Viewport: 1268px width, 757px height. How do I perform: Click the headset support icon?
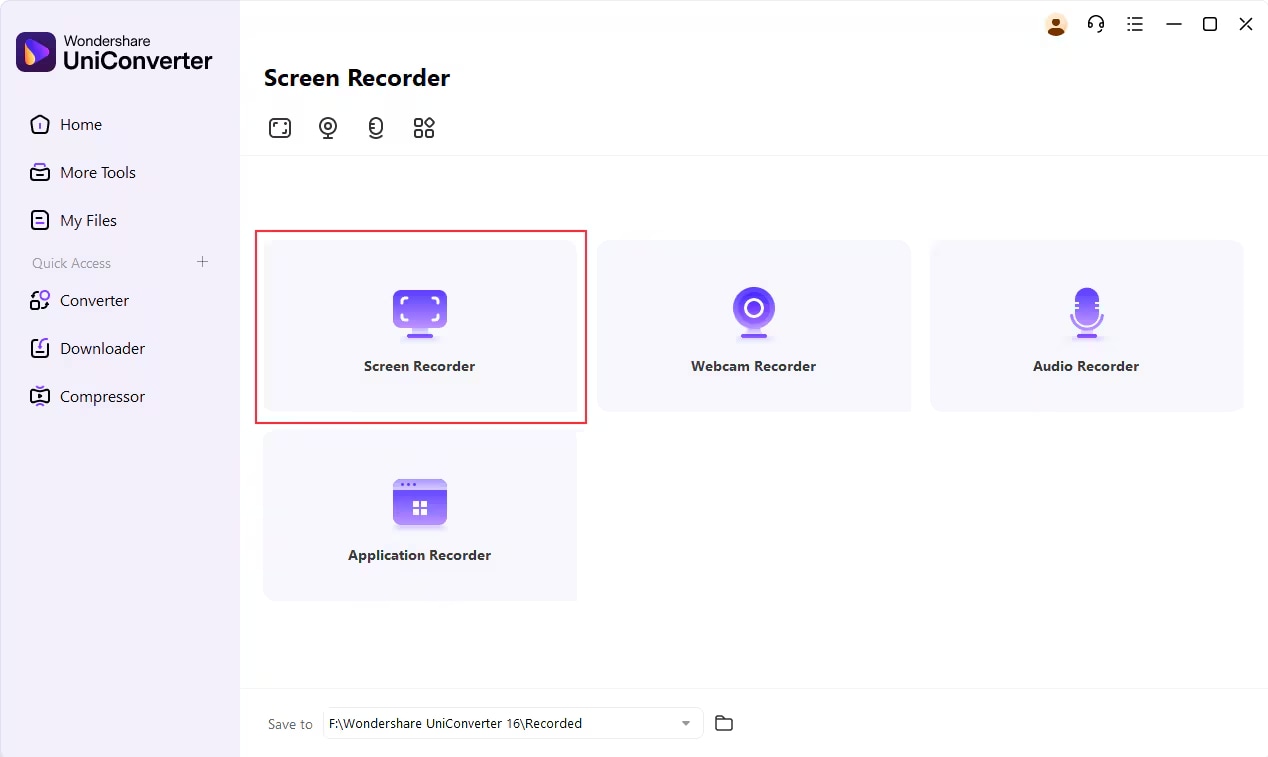tap(1096, 24)
